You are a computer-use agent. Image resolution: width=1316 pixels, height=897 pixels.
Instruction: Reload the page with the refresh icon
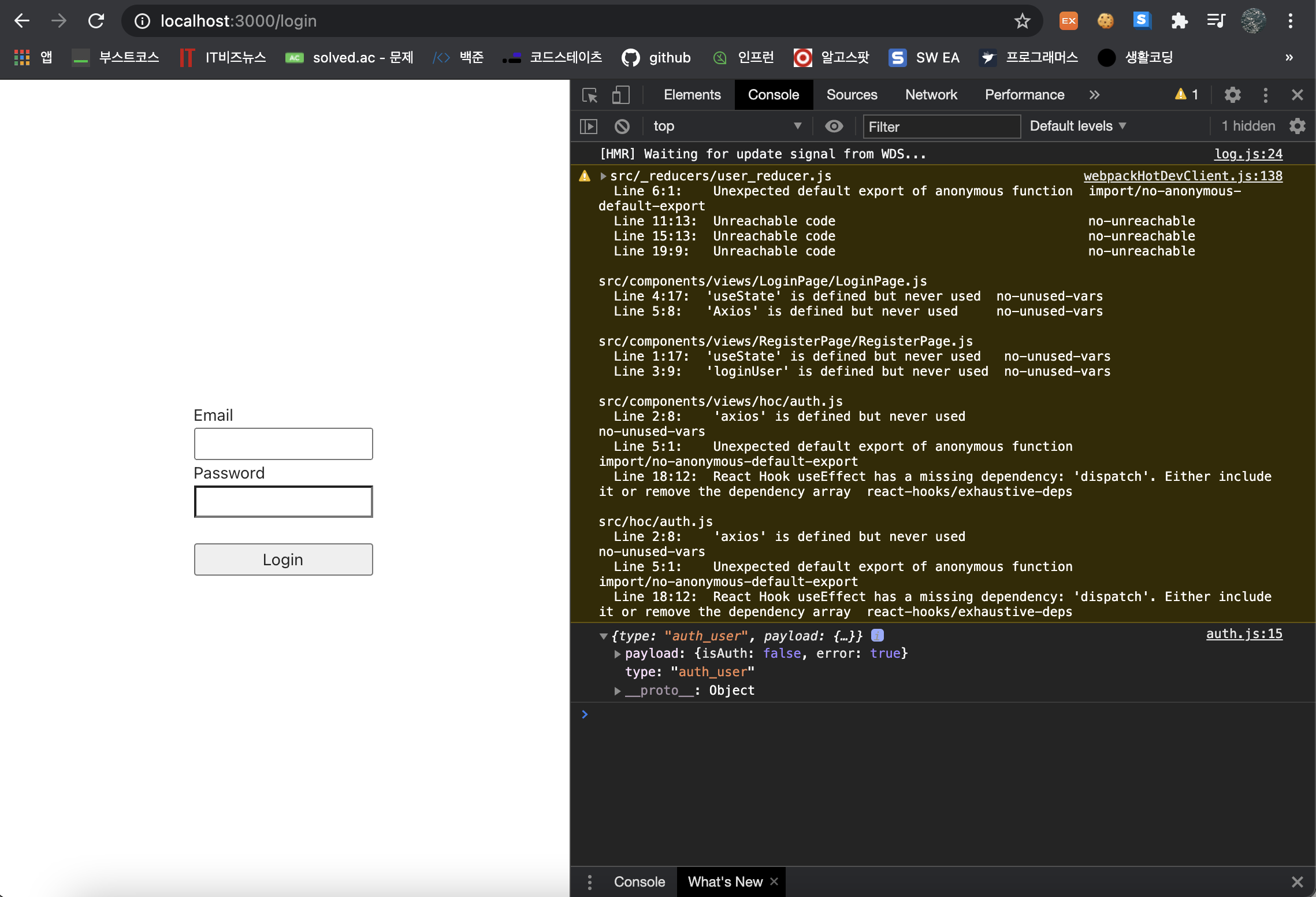(x=96, y=21)
